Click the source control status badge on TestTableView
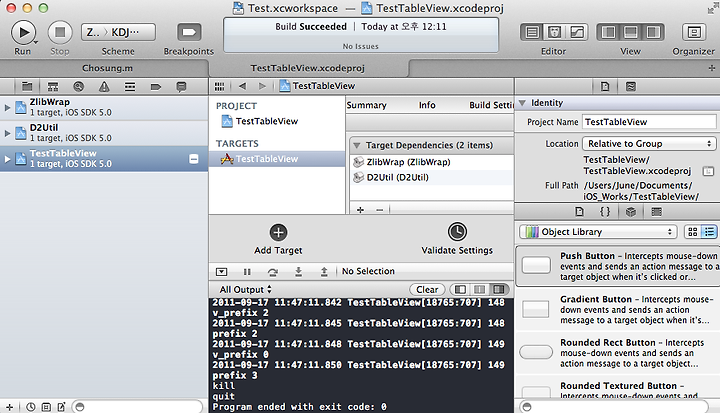The width and height of the screenshot is (720, 413). coord(194,159)
